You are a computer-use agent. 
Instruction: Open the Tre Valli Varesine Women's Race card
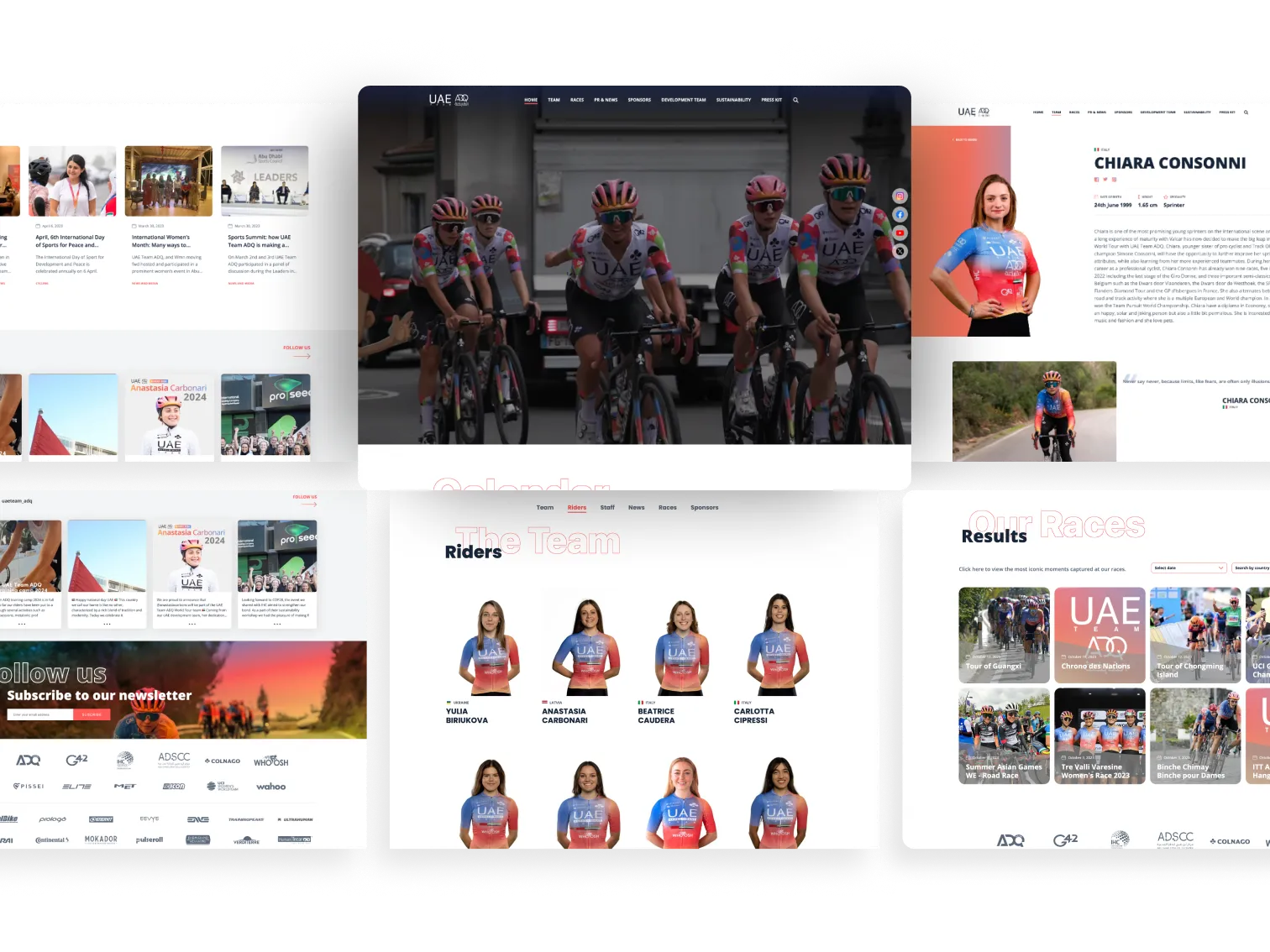[x=1100, y=736]
